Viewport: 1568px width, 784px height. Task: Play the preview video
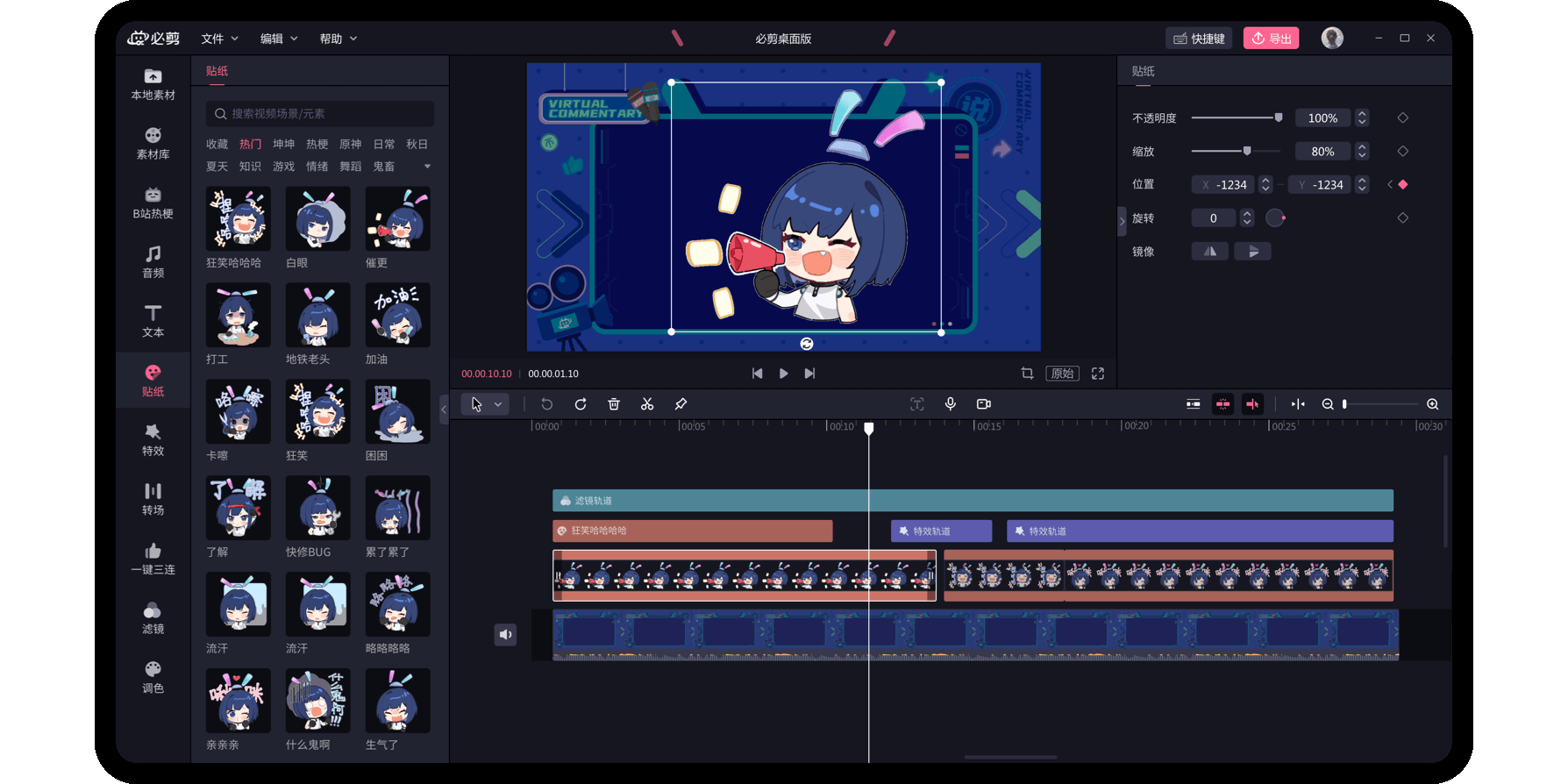click(x=783, y=374)
